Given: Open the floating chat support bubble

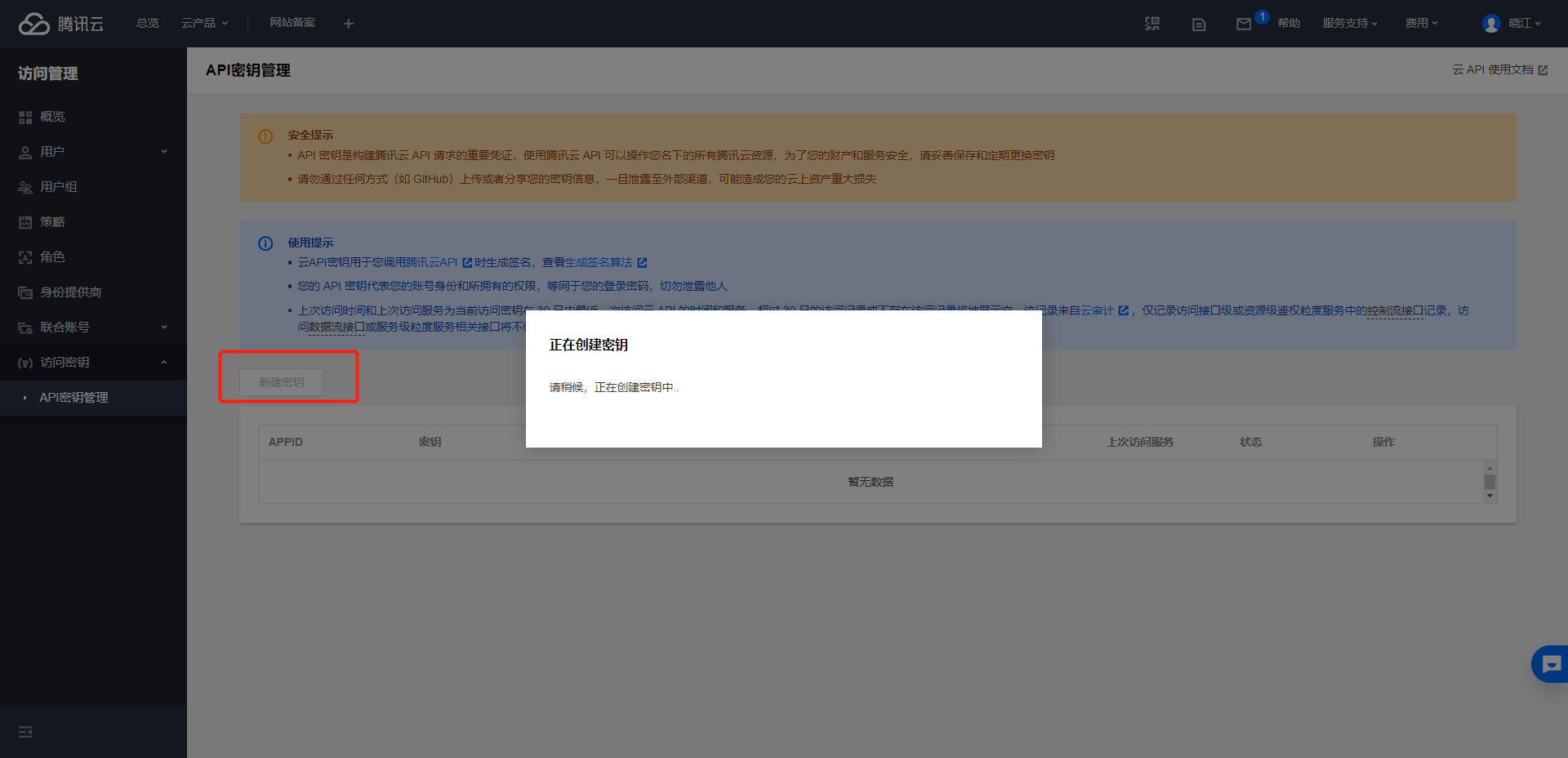Looking at the screenshot, I should tap(1550, 664).
